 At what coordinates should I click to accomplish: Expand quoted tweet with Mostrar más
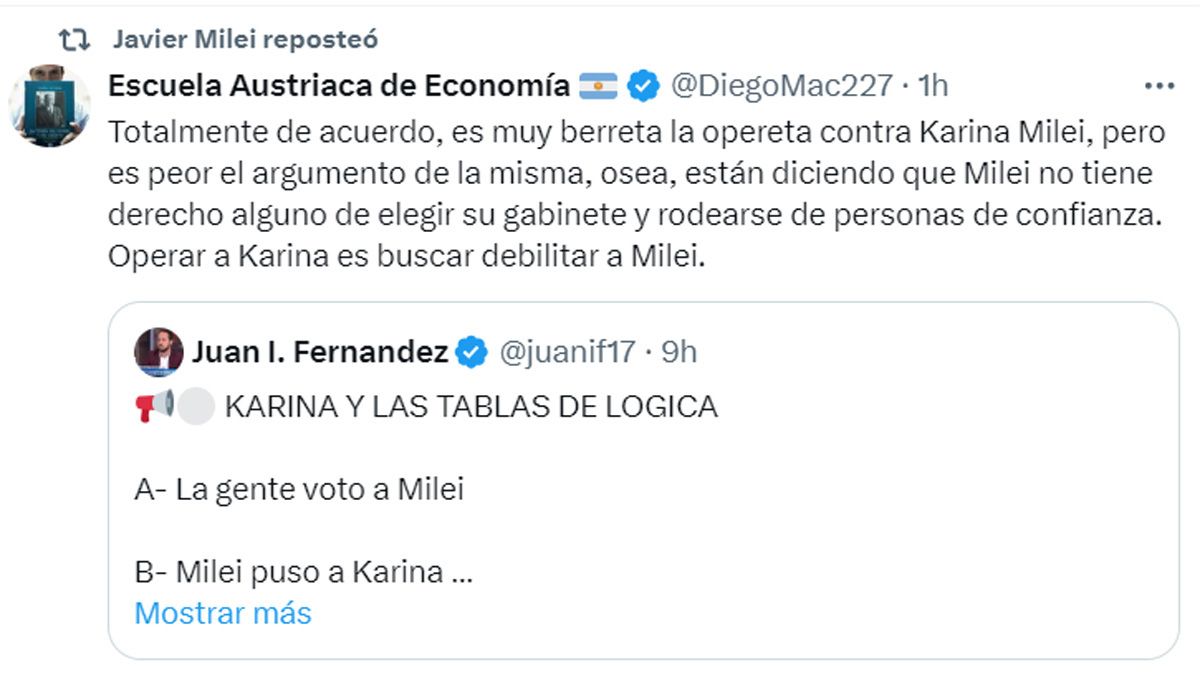click(223, 612)
